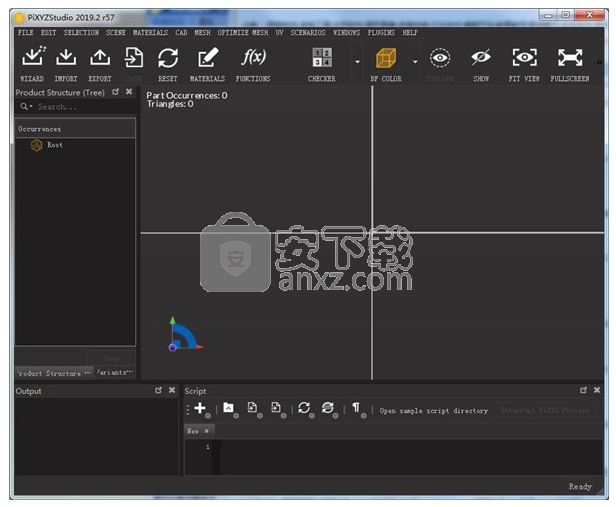Open the Scenarios menu

[308, 32]
